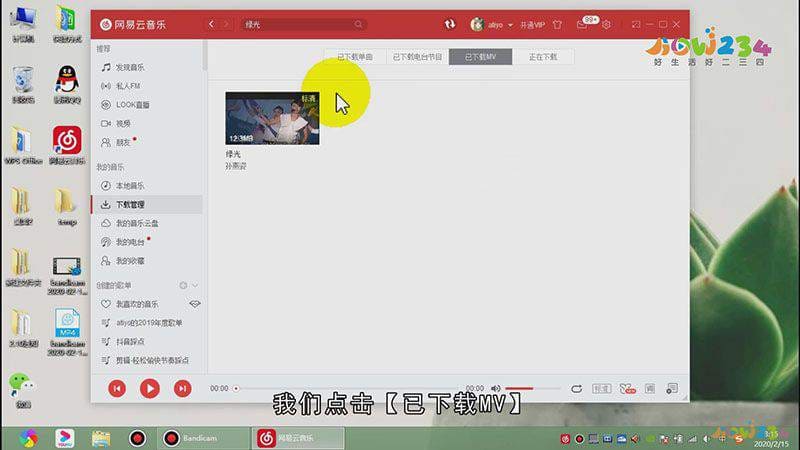Click the sync arrows icon in header
The width and height of the screenshot is (800, 450).
coord(449,24)
